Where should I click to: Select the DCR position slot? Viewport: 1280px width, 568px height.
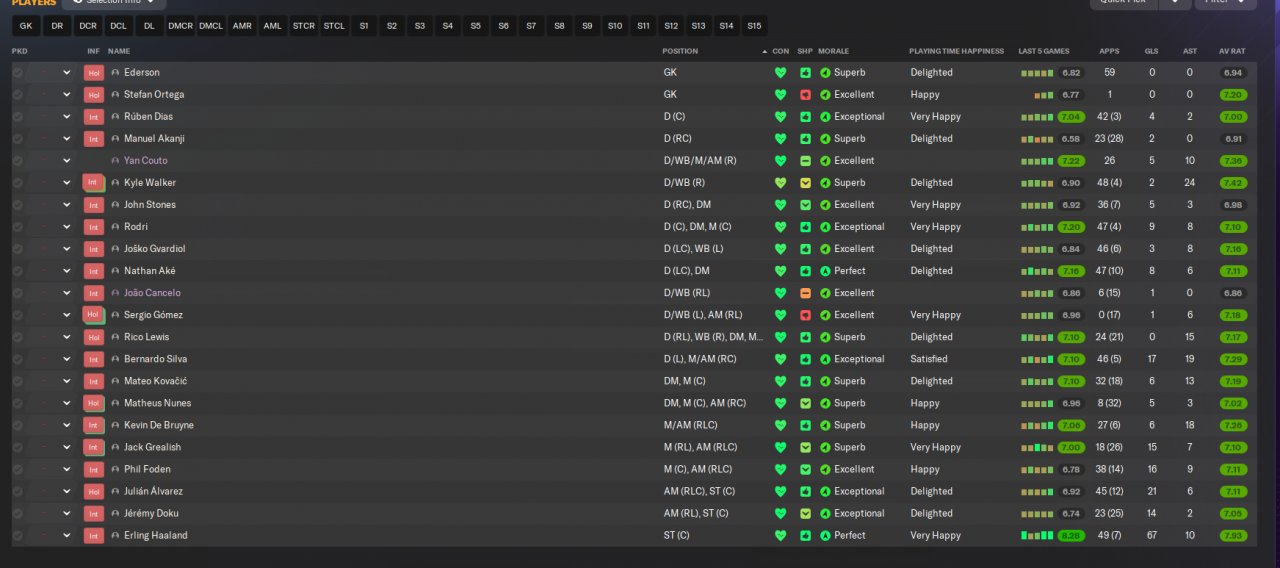[88, 26]
